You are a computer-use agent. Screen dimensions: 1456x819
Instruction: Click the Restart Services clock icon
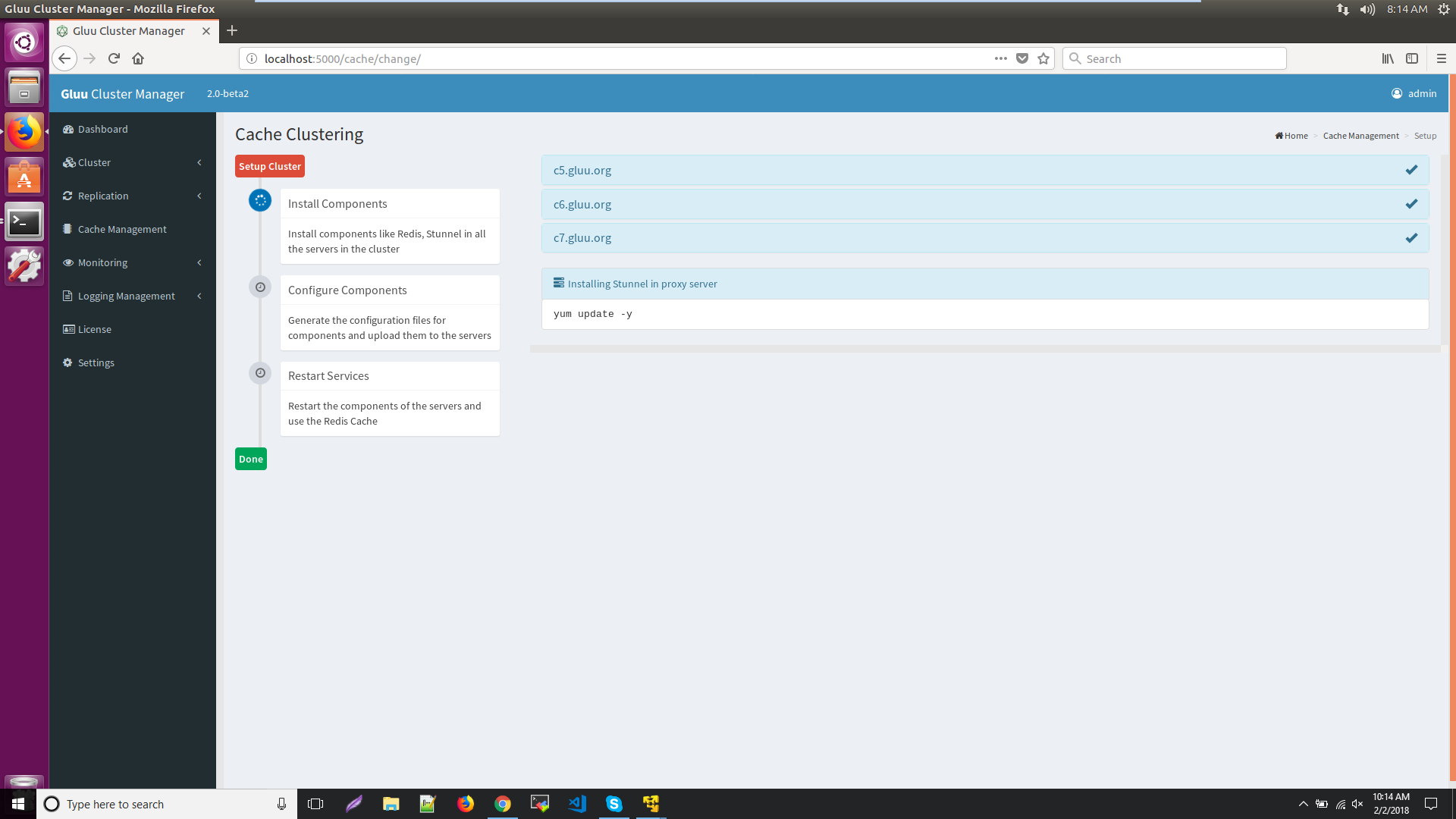[260, 373]
